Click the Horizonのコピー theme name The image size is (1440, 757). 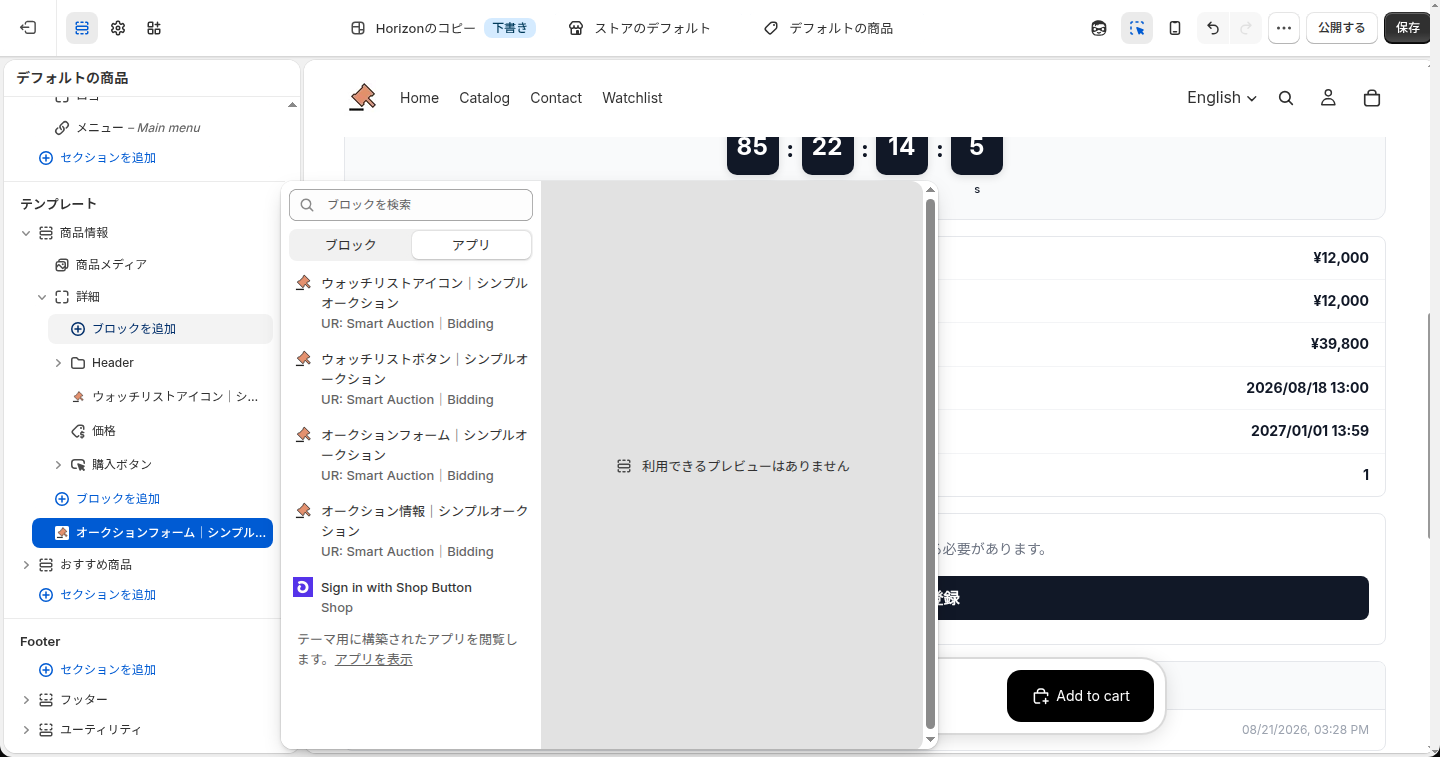pos(425,28)
